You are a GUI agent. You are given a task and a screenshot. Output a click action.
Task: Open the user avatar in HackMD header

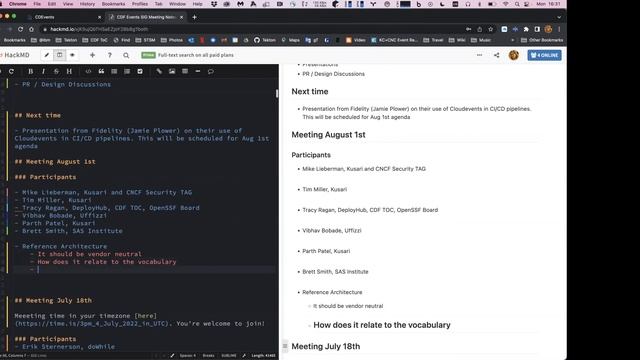(514, 55)
